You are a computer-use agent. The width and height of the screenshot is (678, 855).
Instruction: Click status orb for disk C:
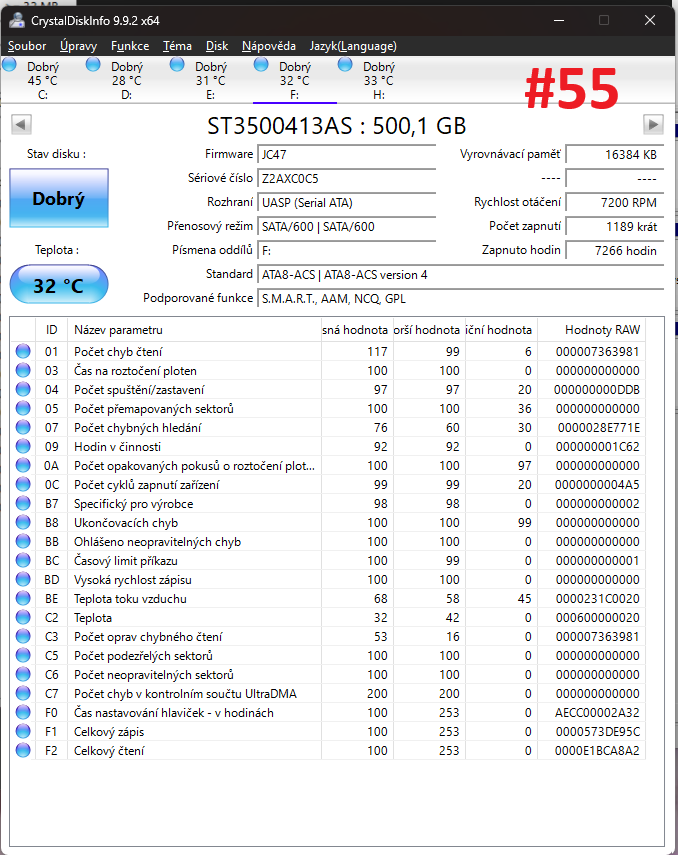click(10, 65)
